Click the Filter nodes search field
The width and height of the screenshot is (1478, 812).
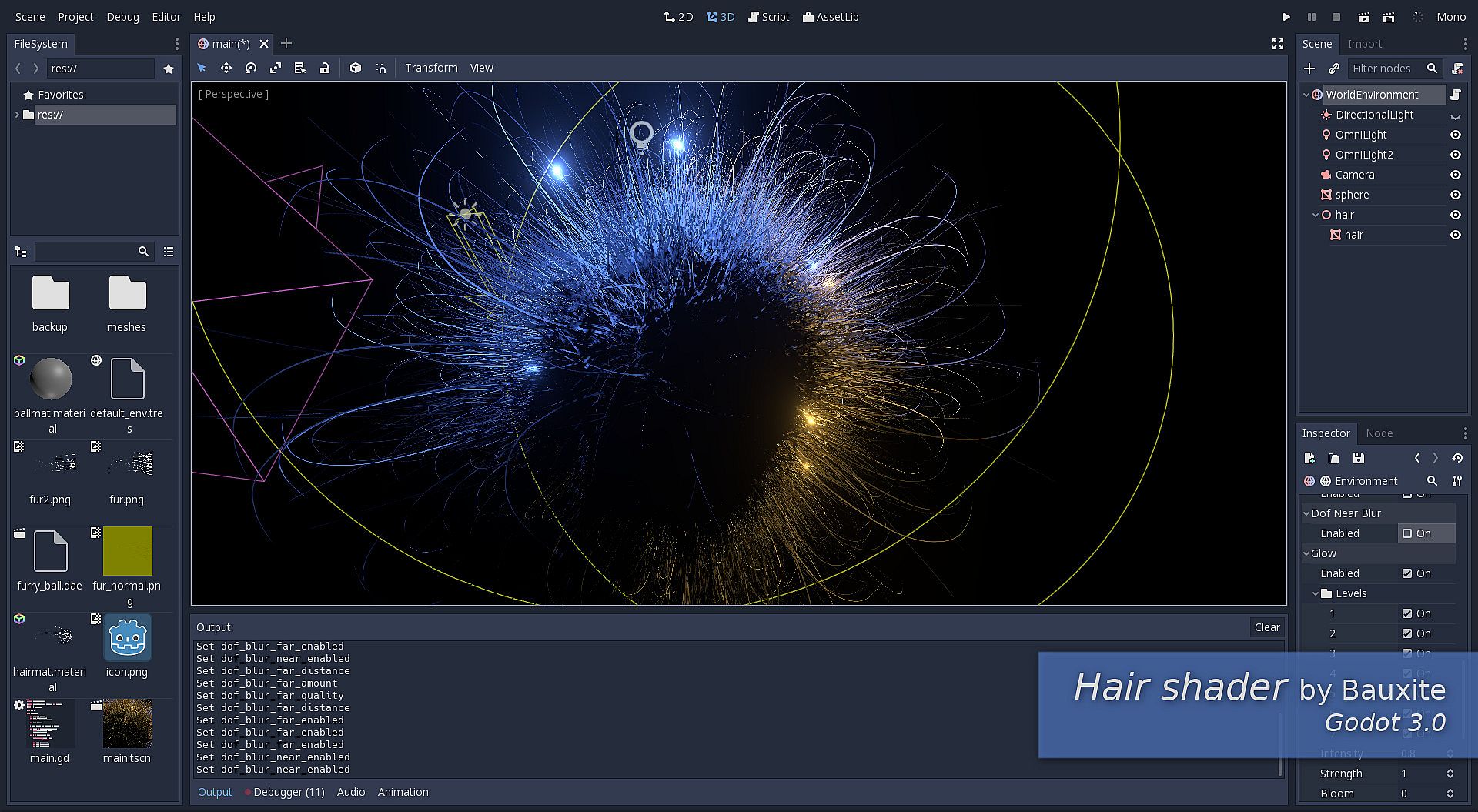tap(1384, 69)
